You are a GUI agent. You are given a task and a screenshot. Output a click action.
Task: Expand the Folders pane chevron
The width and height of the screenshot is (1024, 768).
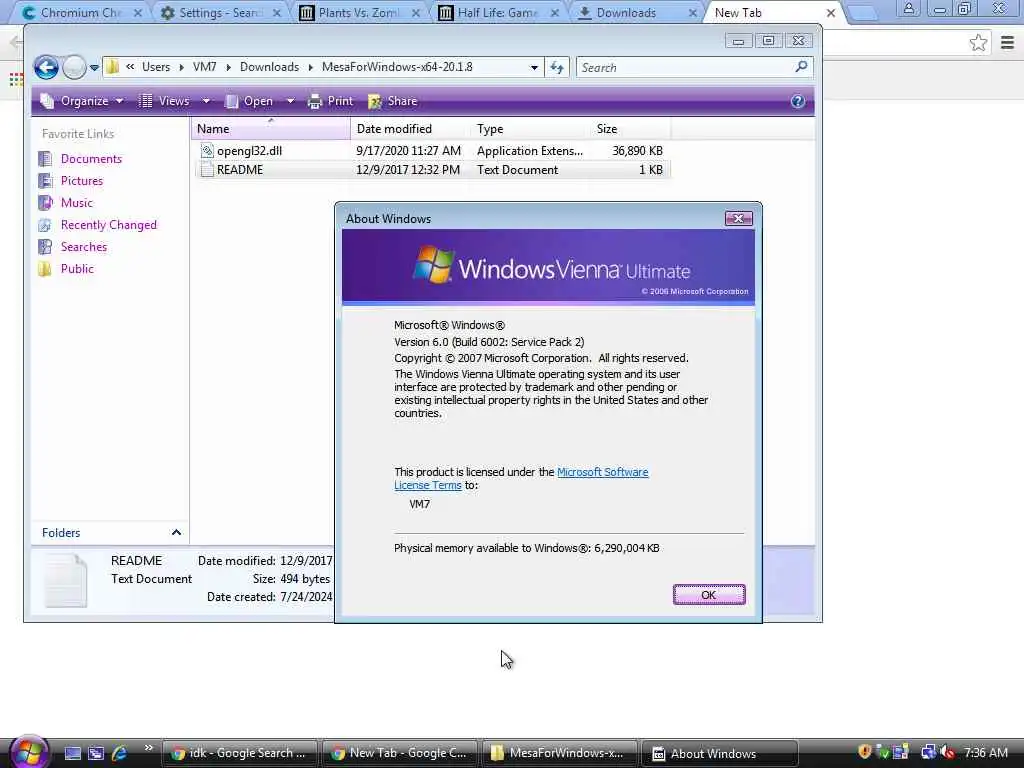pyautogui.click(x=176, y=533)
